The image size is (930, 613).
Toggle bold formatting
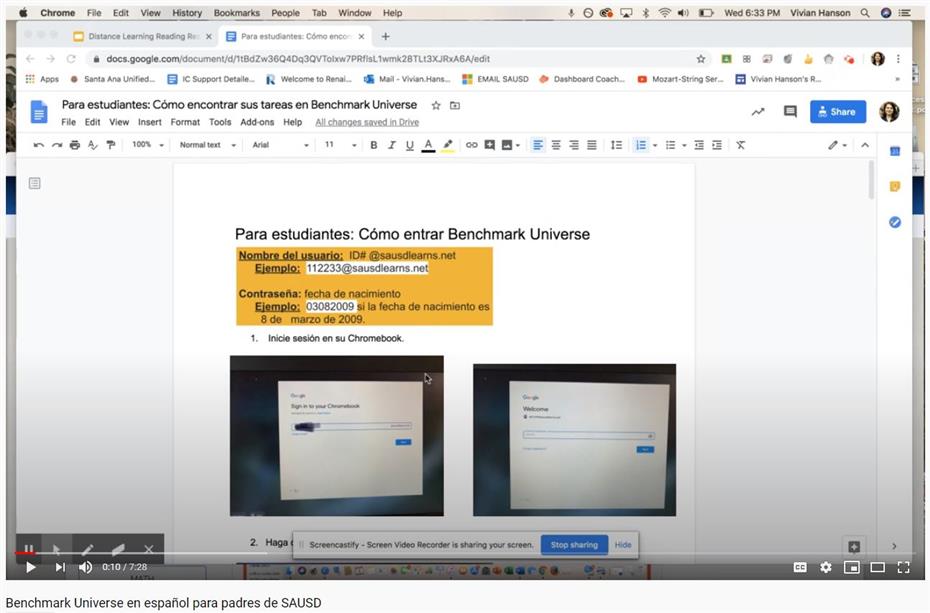(374, 145)
